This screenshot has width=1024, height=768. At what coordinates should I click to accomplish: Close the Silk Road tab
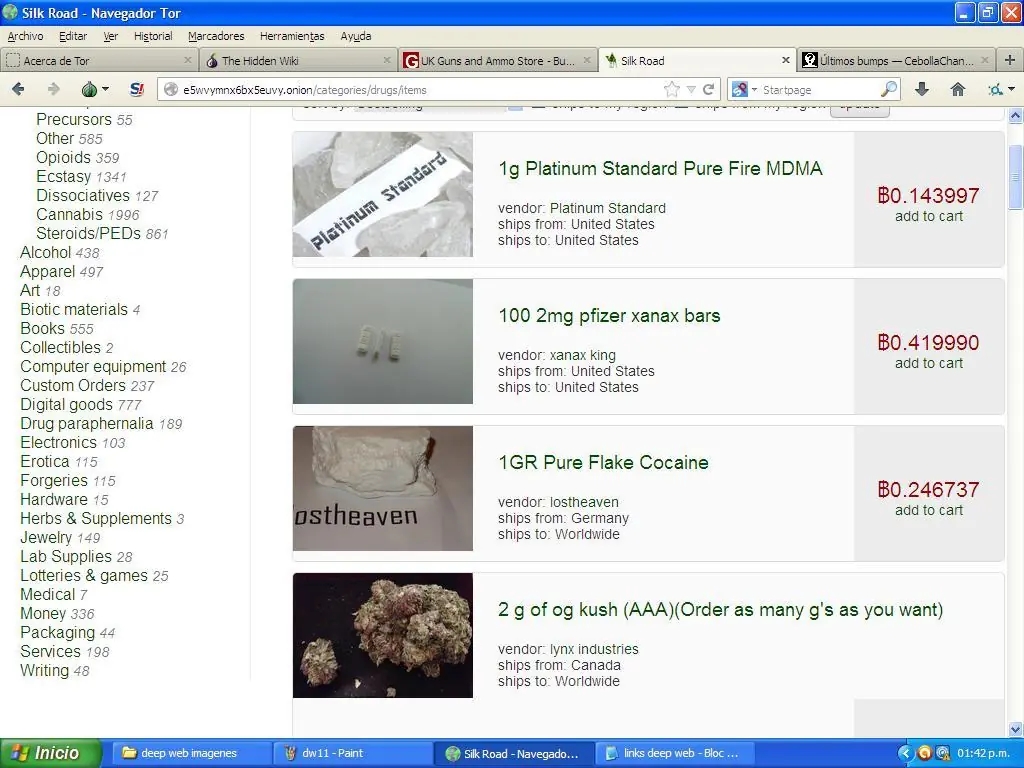click(786, 60)
